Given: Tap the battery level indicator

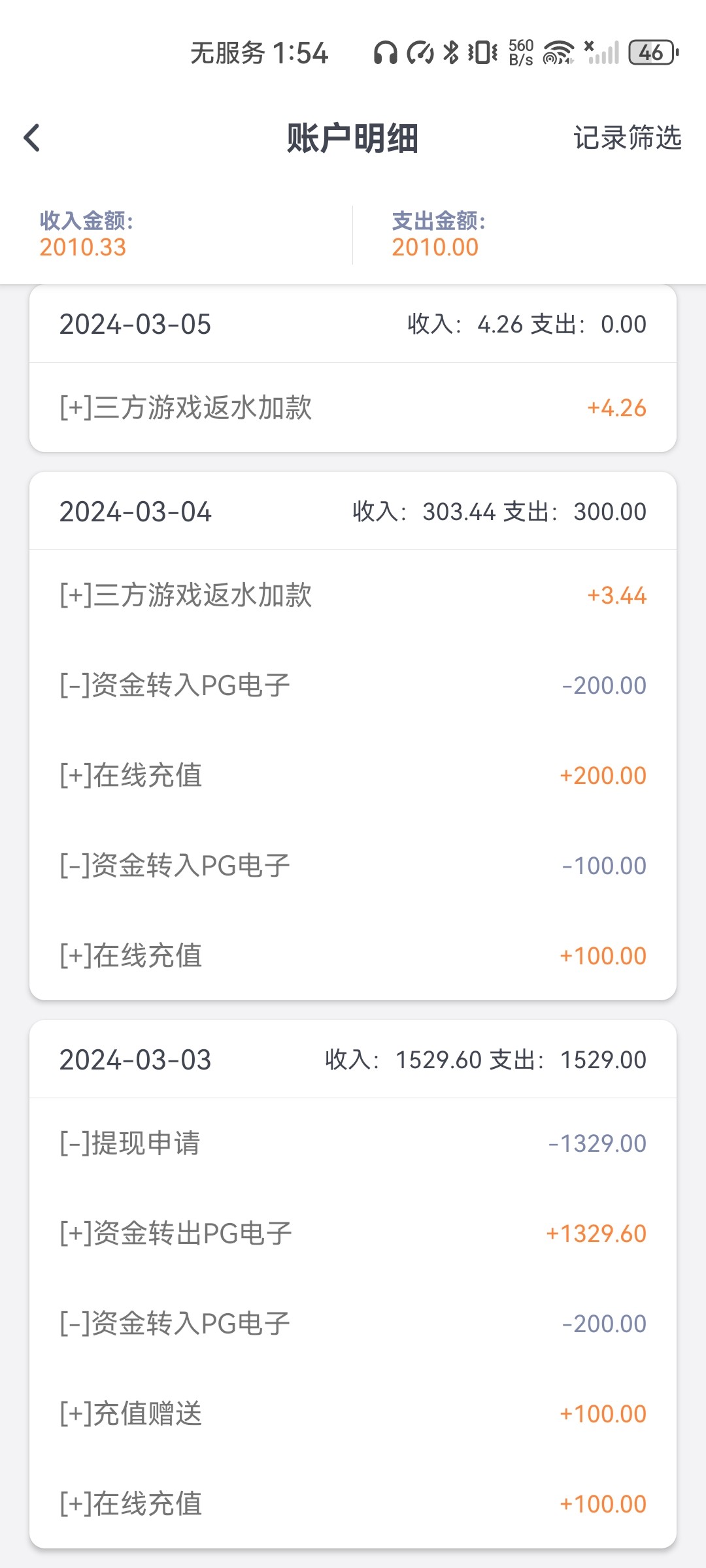Looking at the screenshot, I should point(653,53).
